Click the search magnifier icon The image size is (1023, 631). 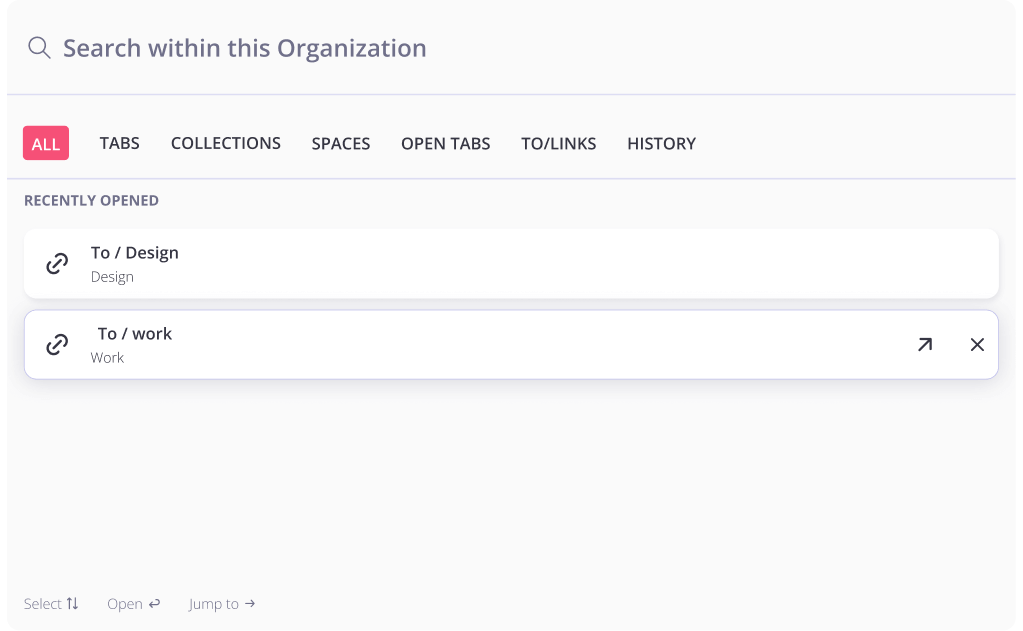(38, 47)
